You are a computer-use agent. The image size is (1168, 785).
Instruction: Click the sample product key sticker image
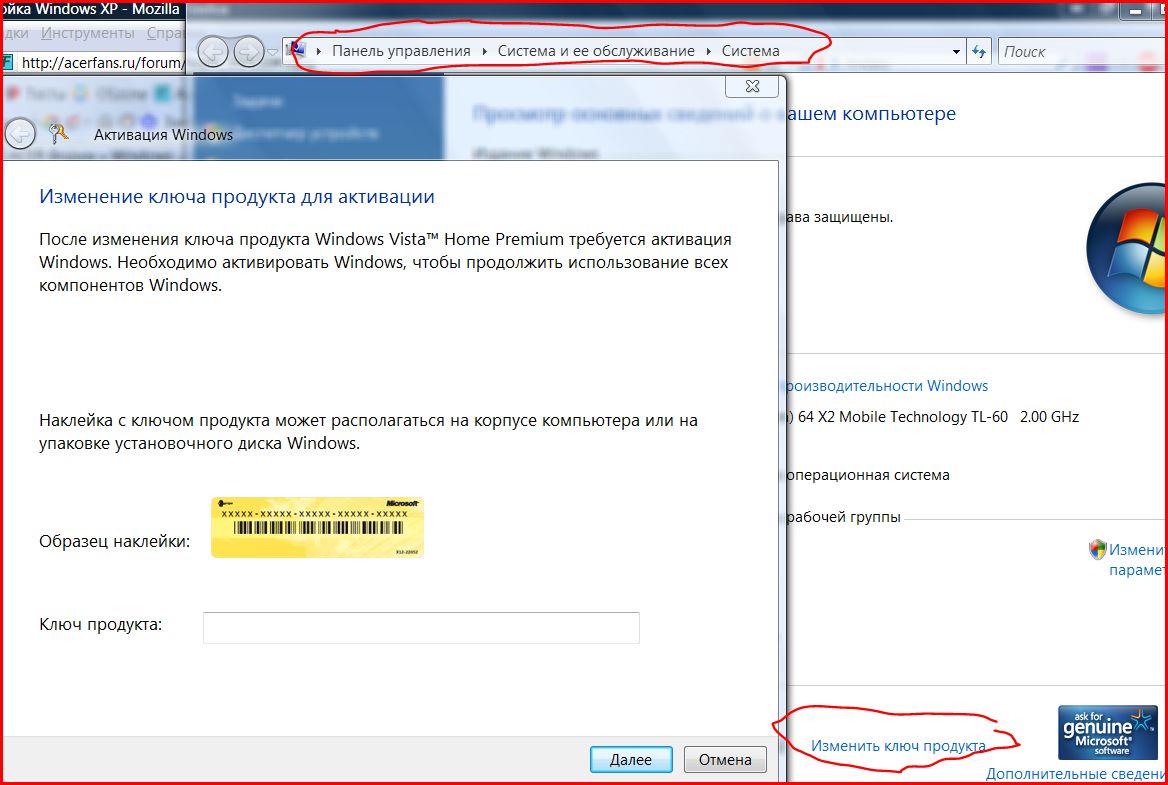coord(317,527)
